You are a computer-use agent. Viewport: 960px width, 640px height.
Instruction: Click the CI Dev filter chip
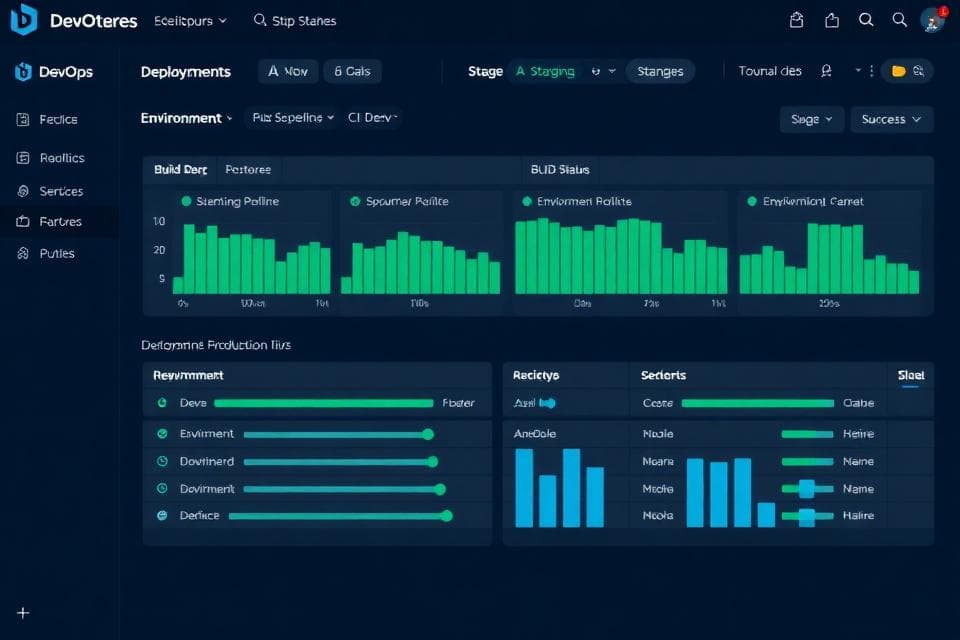point(372,117)
